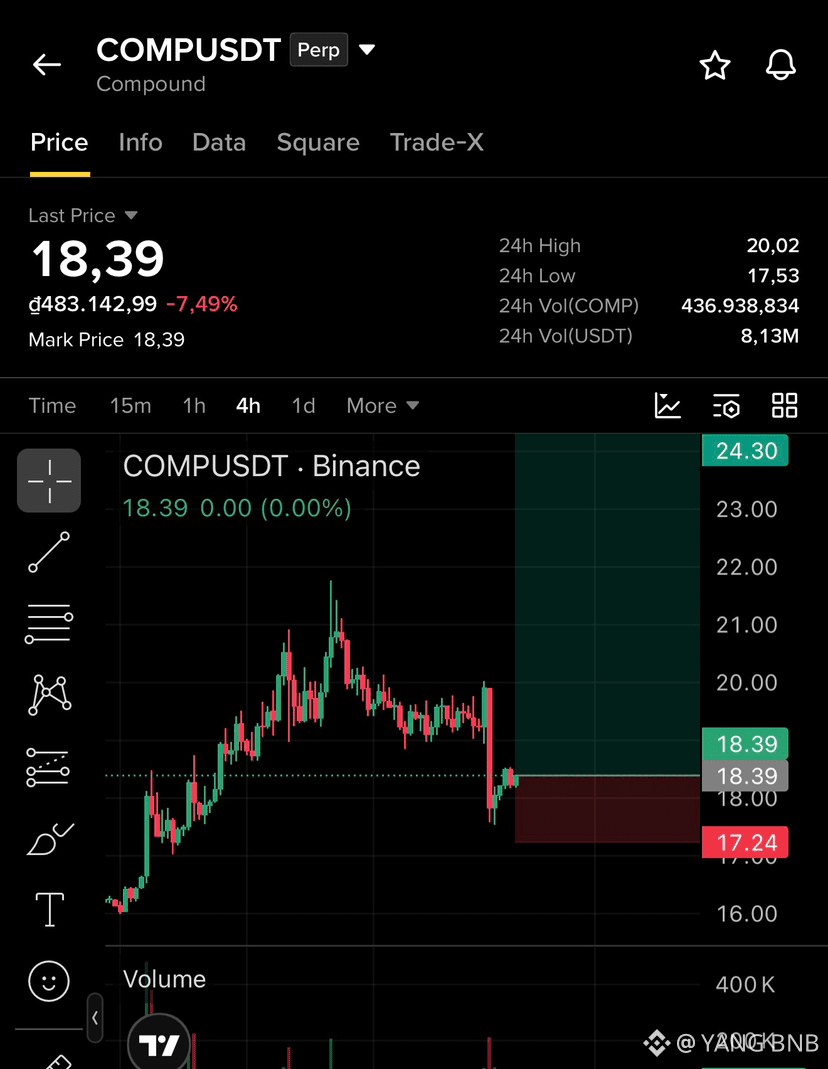Click the 17.24 stop-loss price label

pos(745,843)
